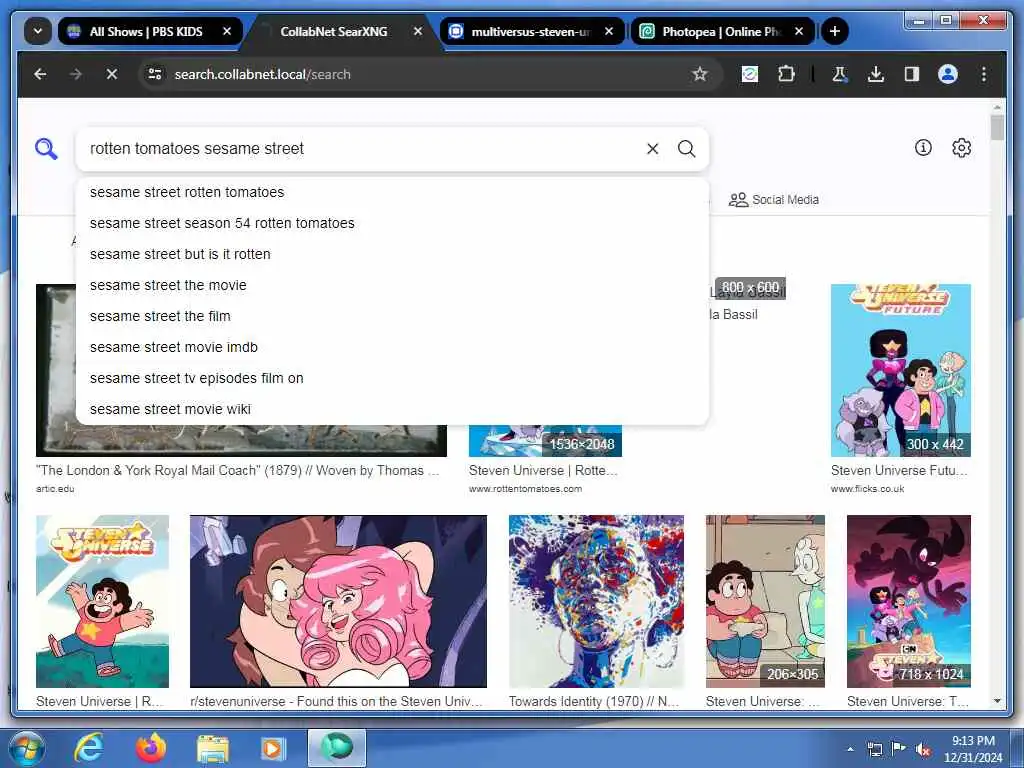The height and width of the screenshot is (768, 1024).
Task: Switch to the All Shows | PBS KIDS tab
Action: tap(150, 31)
